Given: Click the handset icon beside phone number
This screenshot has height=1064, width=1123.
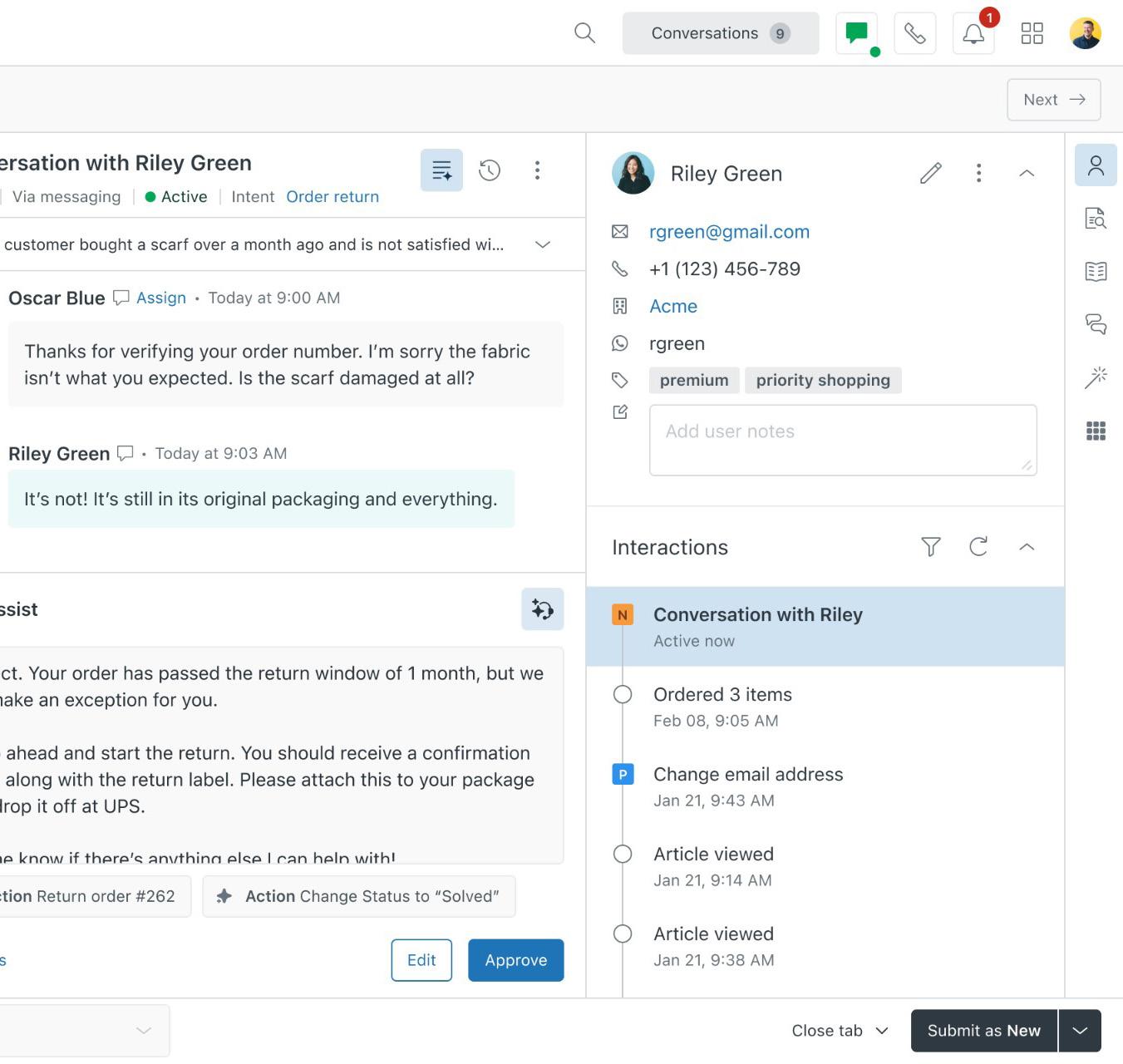Looking at the screenshot, I should pyautogui.click(x=620, y=269).
